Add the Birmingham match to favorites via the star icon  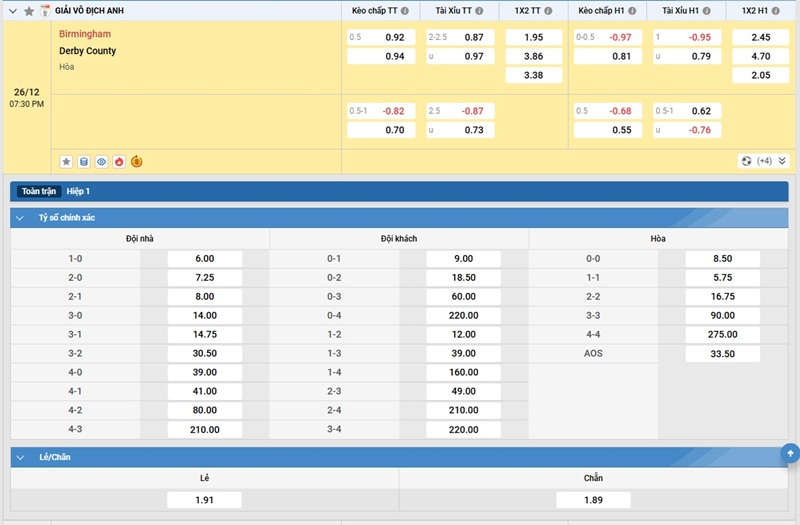66,162
